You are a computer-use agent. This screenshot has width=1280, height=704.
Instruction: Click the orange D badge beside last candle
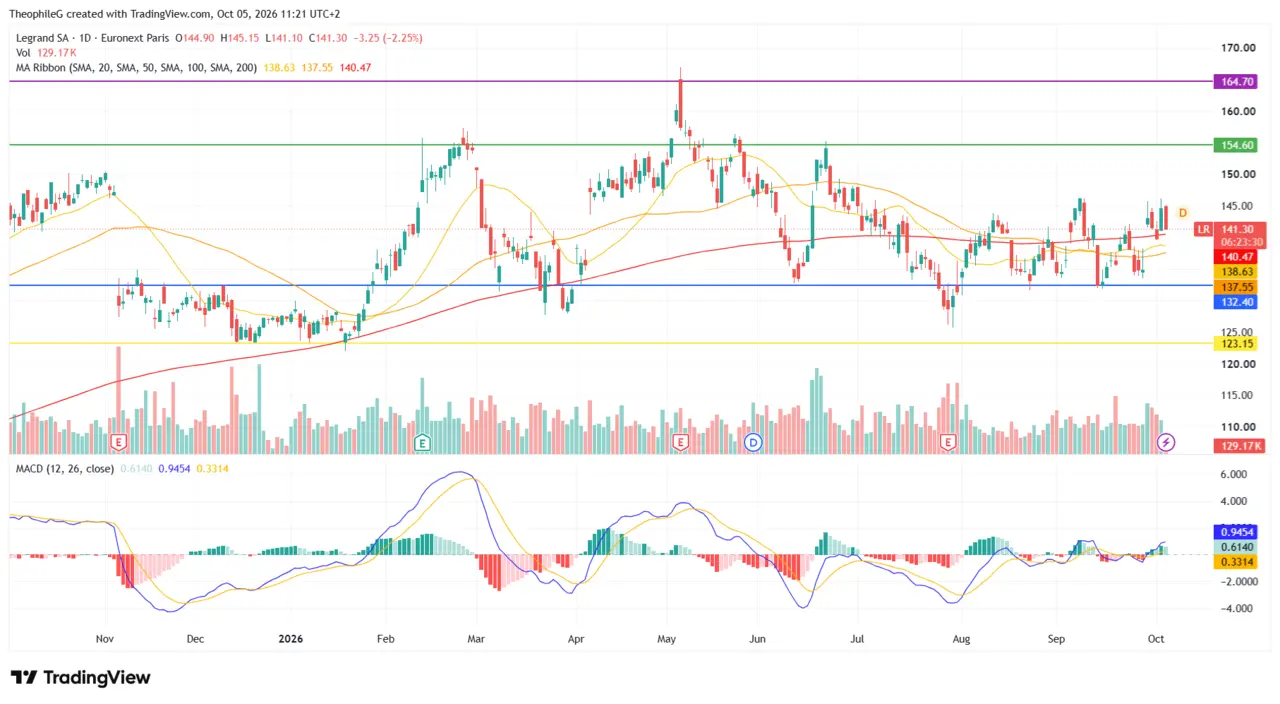point(1183,213)
